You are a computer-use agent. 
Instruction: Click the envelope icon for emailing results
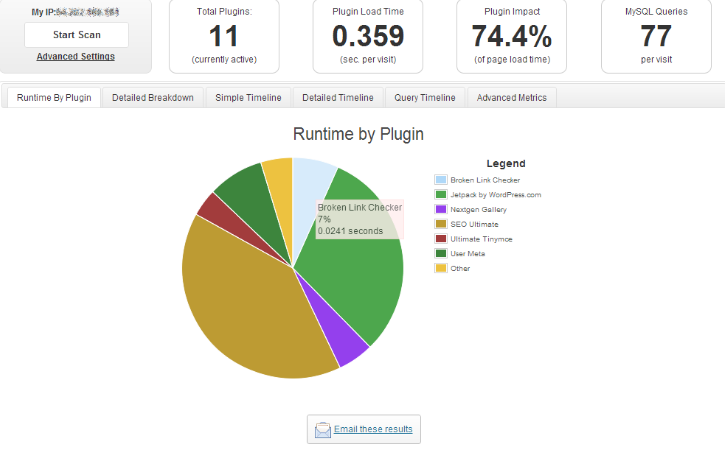point(323,430)
